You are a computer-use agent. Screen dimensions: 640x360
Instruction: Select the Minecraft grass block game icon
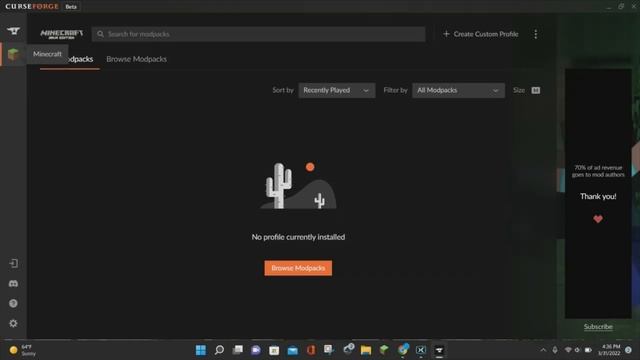(13, 54)
